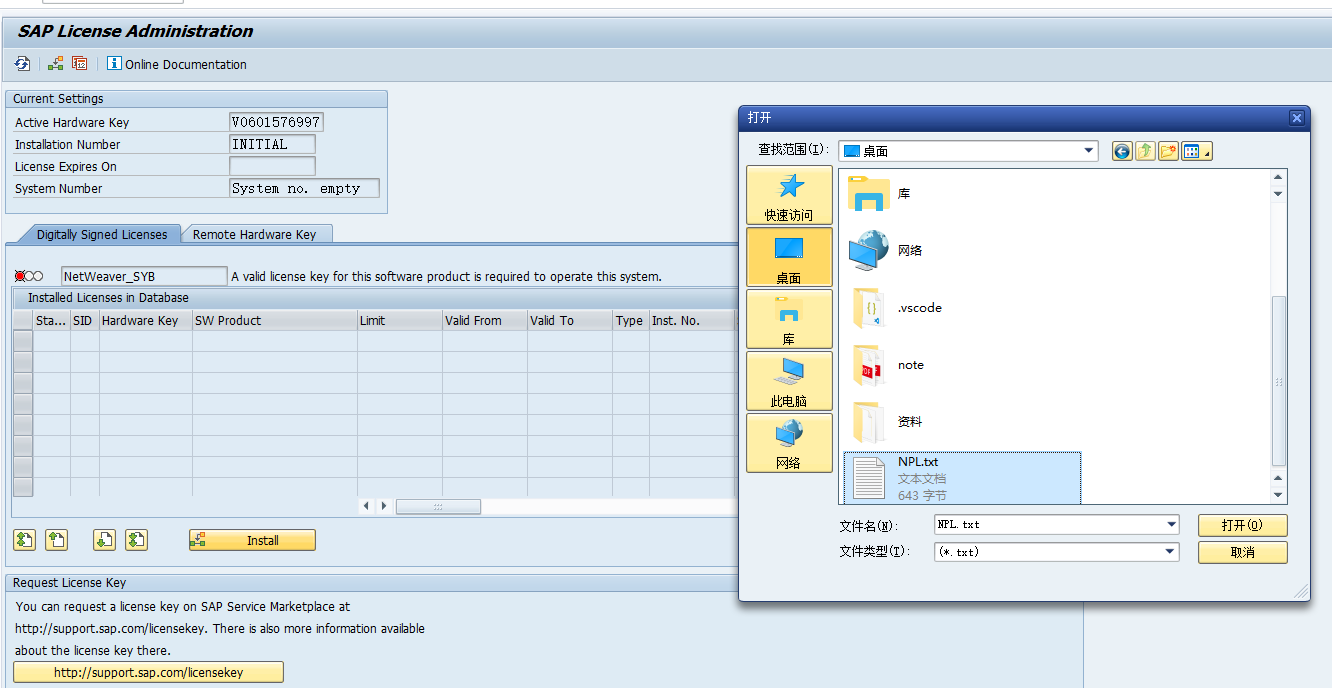
Task: Click the table scroll-left arrow
Action: point(367,506)
